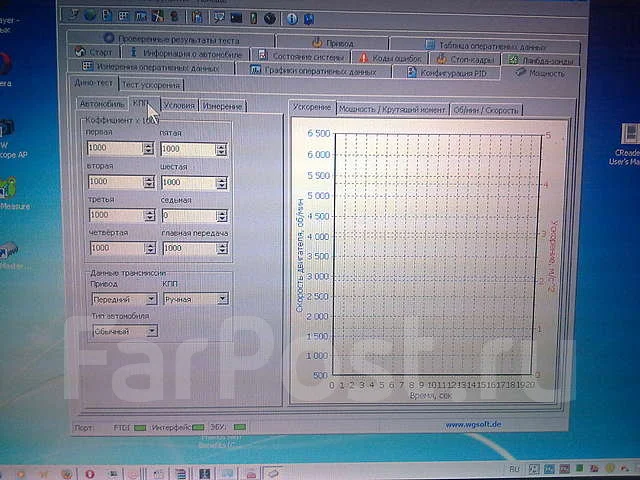The width and height of the screenshot is (640, 480).
Task: Open the Измерения оперативных данных tab
Action: tap(151, 67)
